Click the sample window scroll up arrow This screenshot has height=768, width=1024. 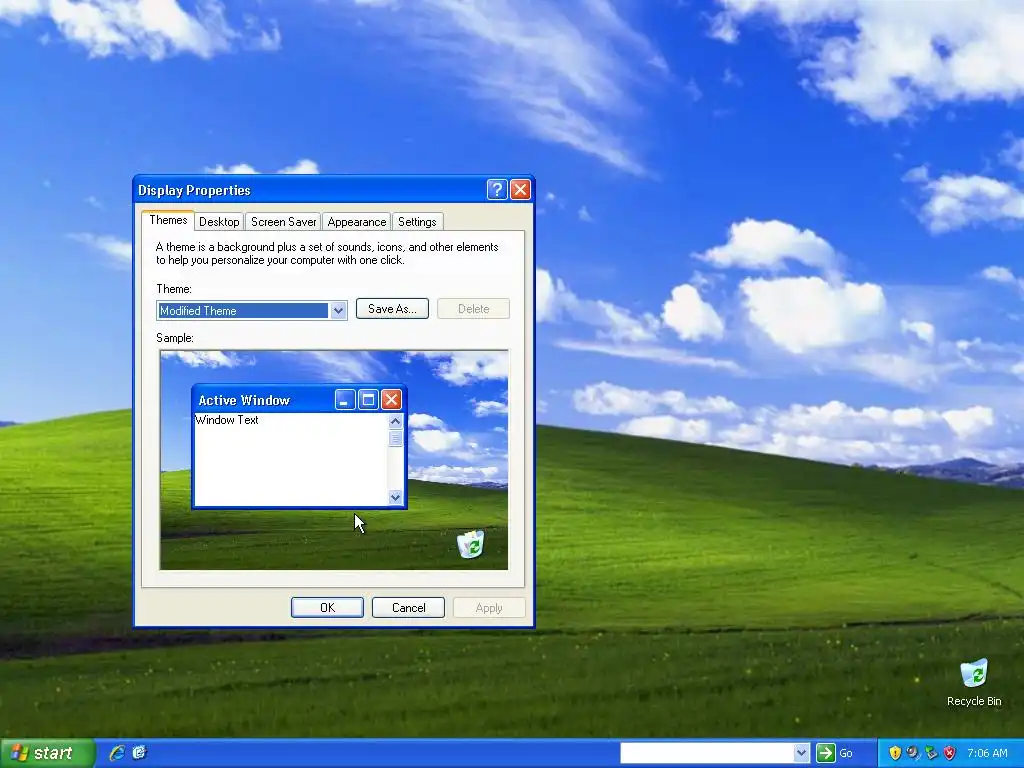click(395, 421)
